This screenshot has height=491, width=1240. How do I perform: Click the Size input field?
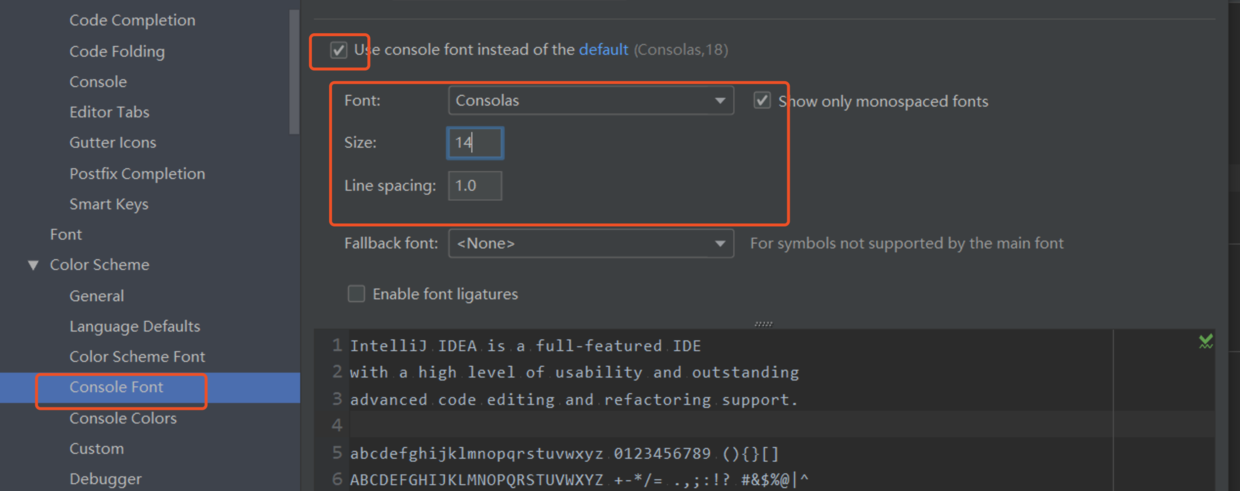click(x=475, y=143)
